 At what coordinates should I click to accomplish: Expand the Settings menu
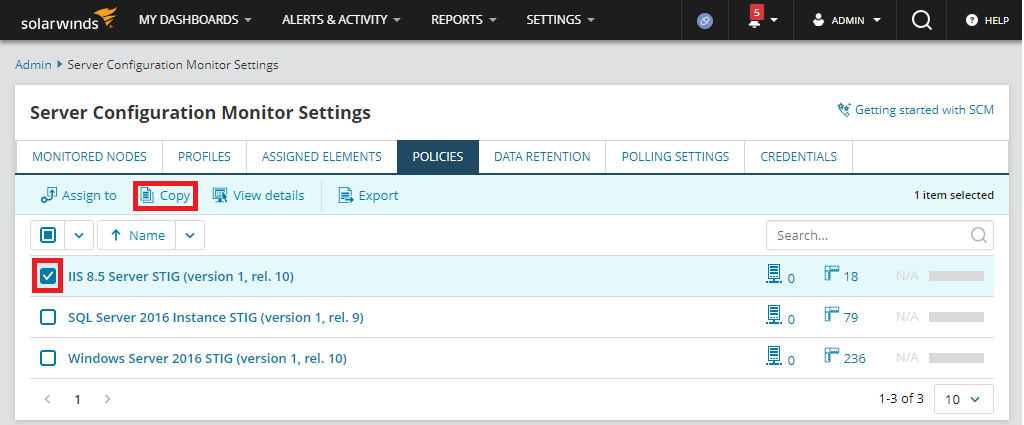[x=561, y=20]
